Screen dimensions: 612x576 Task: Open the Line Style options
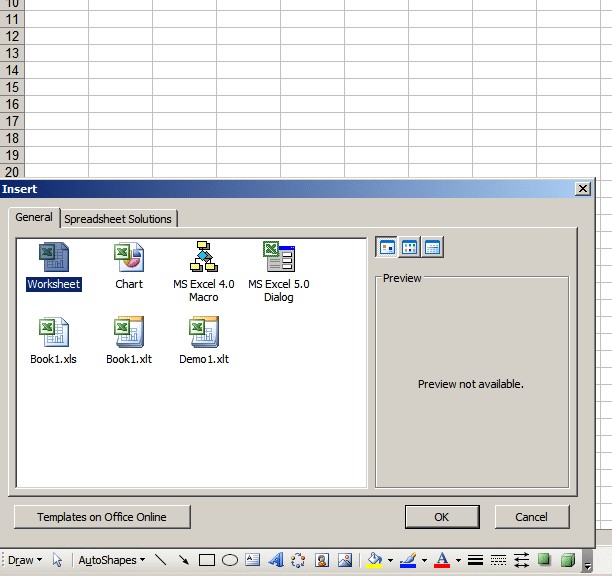pos(475,560)
